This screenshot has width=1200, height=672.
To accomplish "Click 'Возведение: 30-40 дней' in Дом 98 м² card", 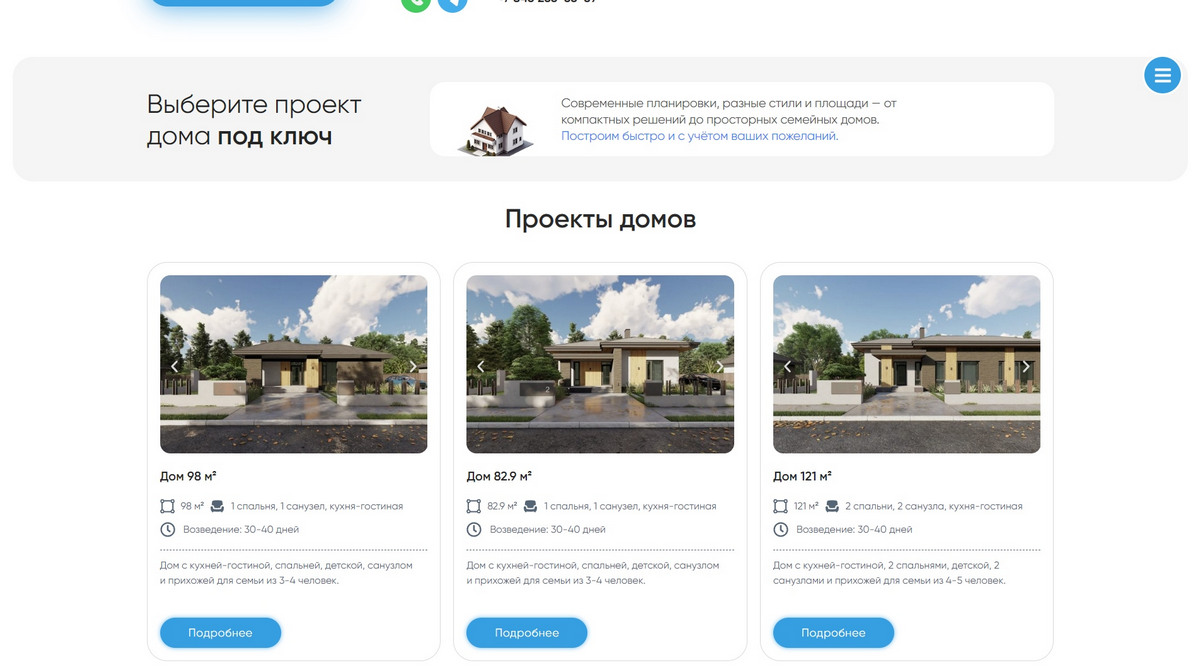I will click(x=241, y=529).
